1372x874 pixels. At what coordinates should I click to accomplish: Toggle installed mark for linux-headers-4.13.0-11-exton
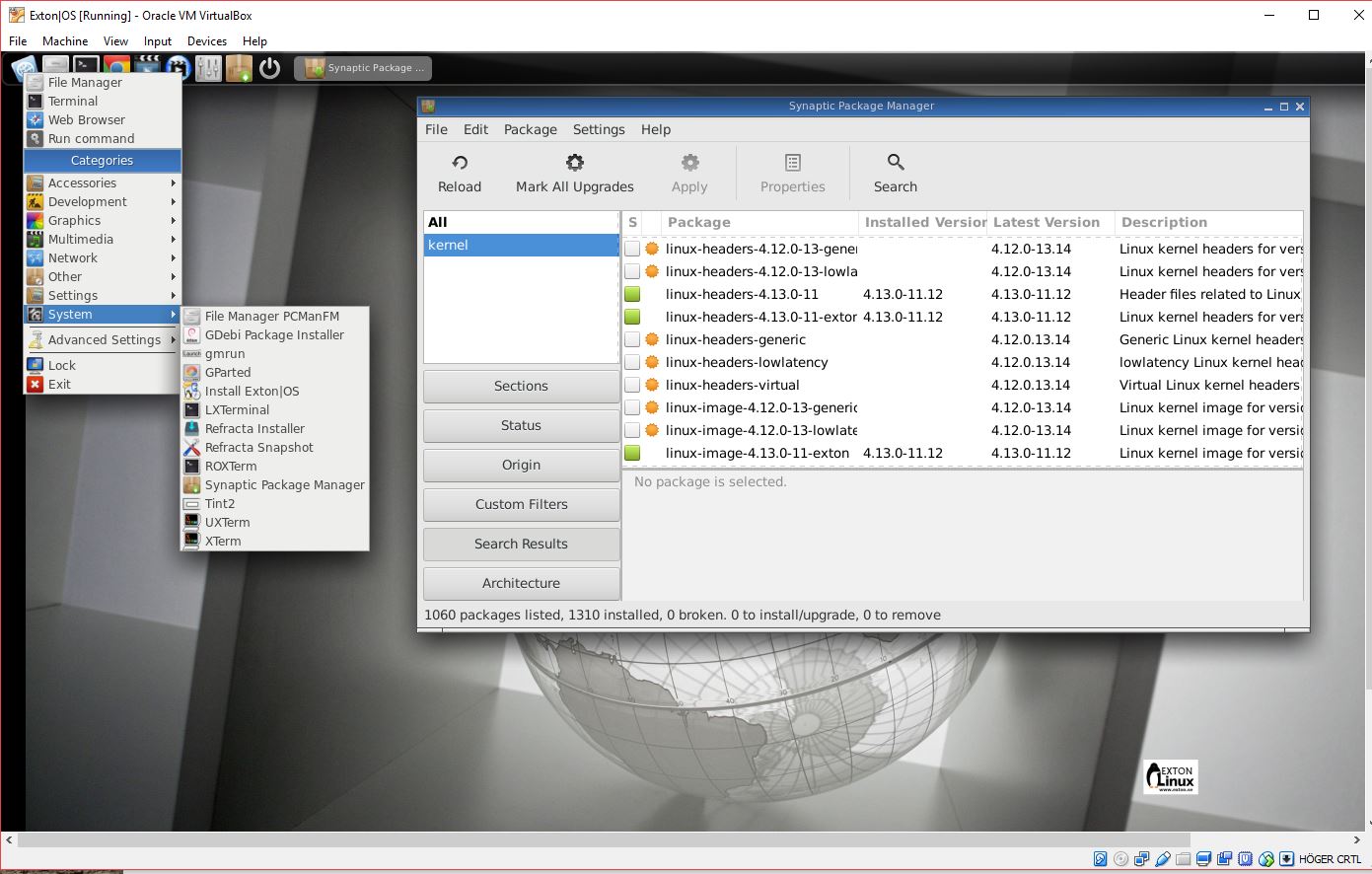[632, 317]
